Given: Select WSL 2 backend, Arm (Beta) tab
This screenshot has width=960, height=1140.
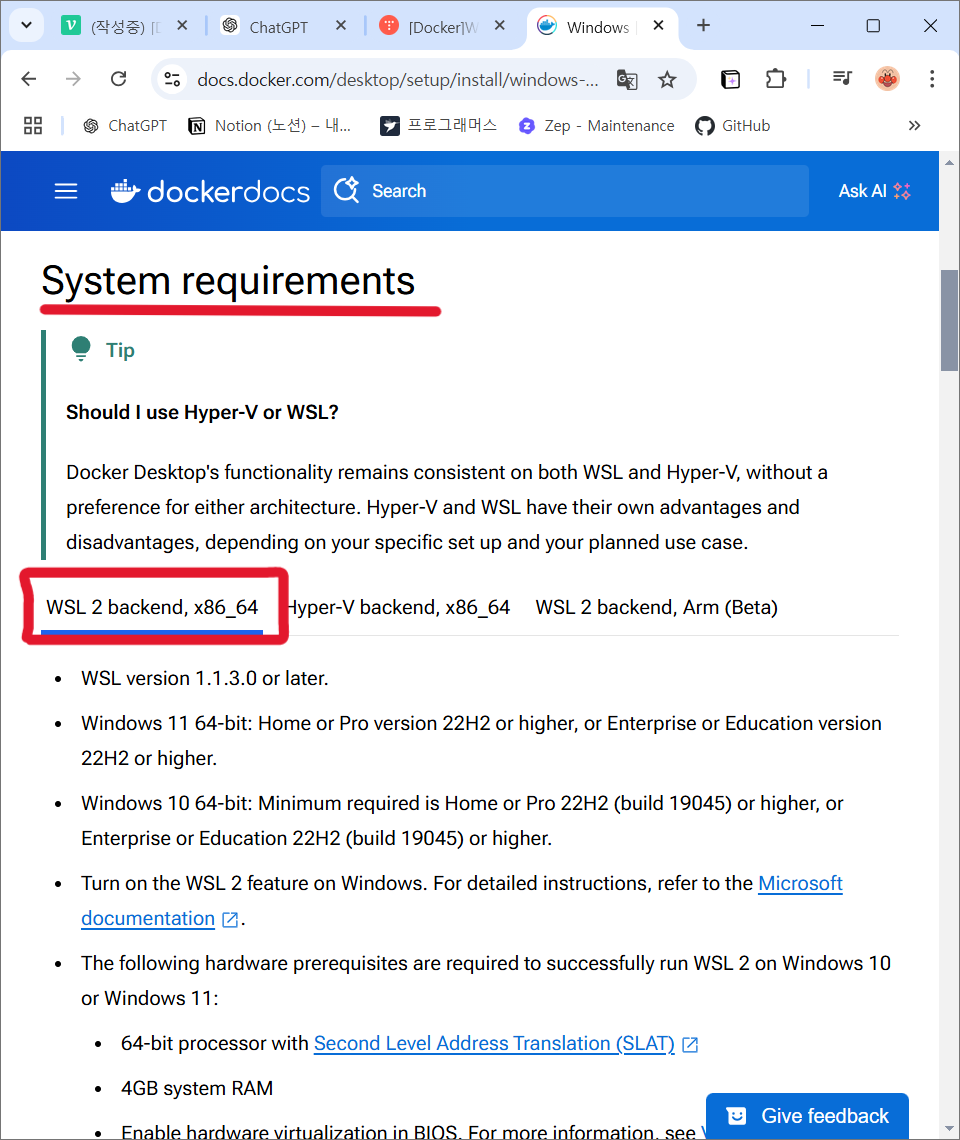Looking at the screenshot, I should coord(657,608).
